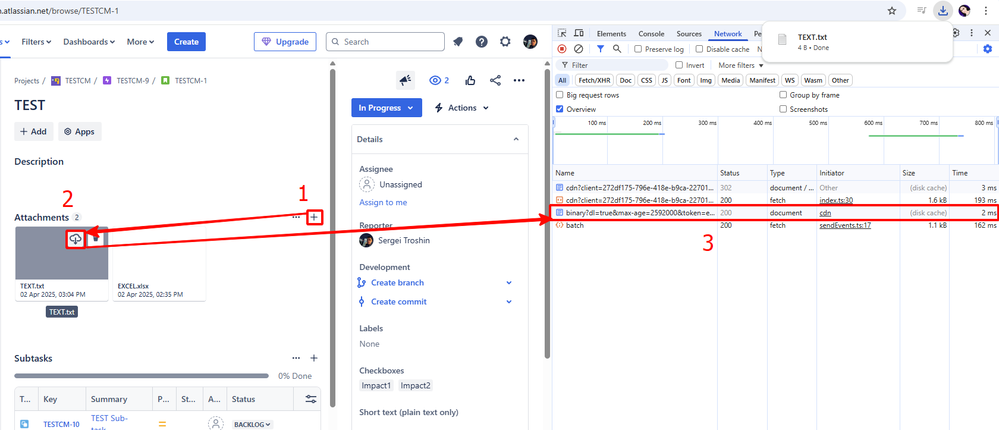Open Jira settings gear icon
This screenshot has height=430, width=999.
coord(505,41)
